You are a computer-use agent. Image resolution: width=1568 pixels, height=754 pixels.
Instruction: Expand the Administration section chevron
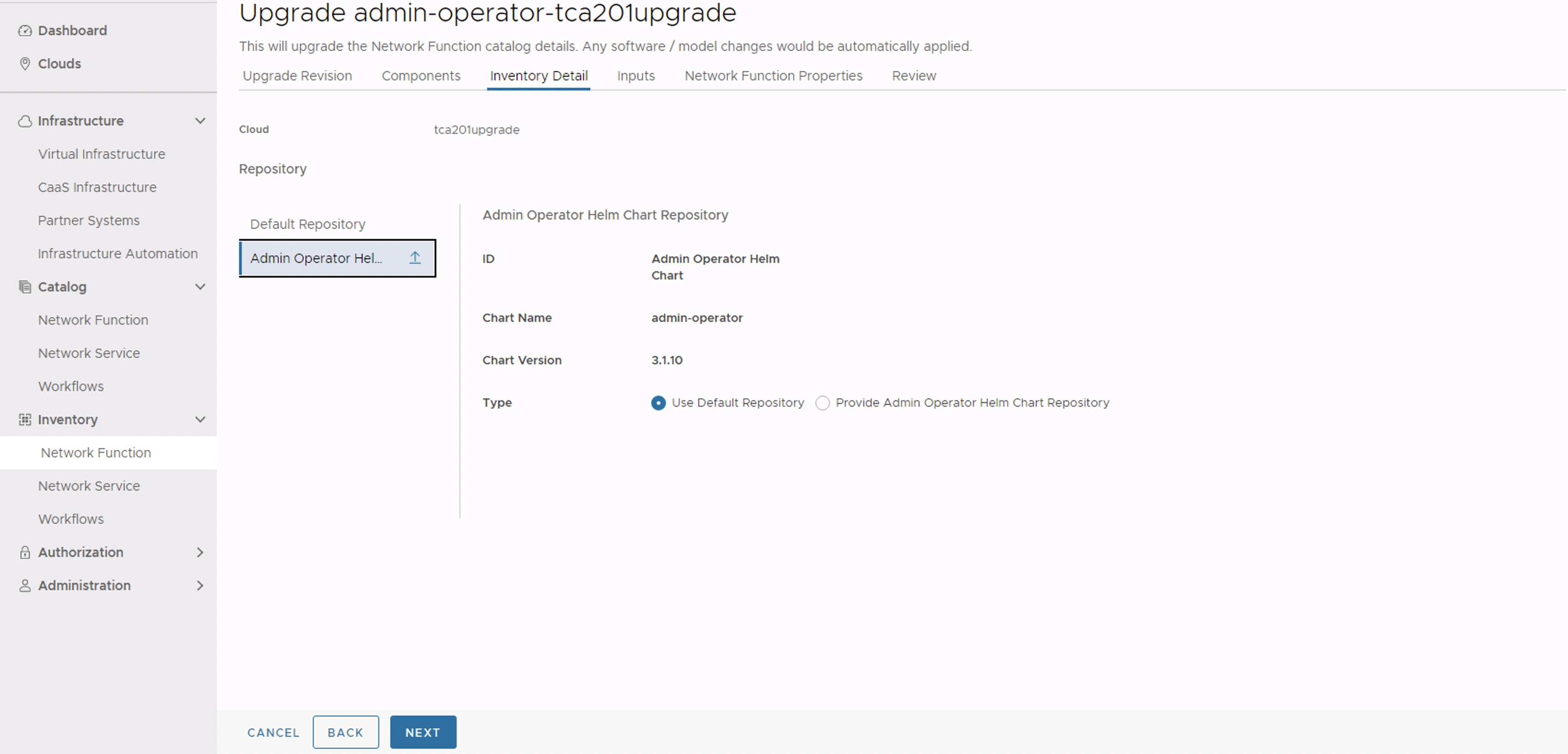(x=200, y=585)
